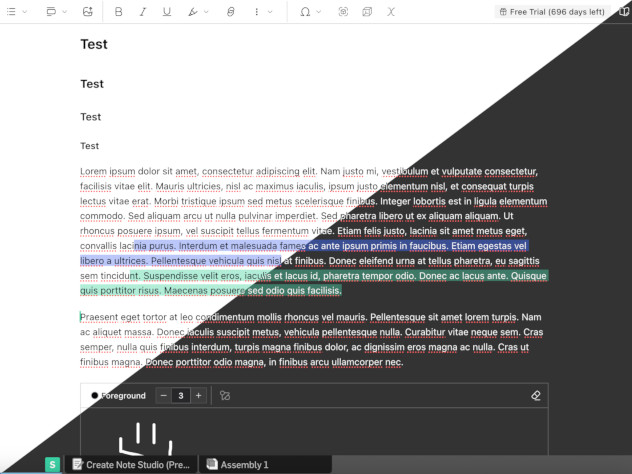Open the special character dropdown arrow
The image size is (632, 474).
coord(318,12)
